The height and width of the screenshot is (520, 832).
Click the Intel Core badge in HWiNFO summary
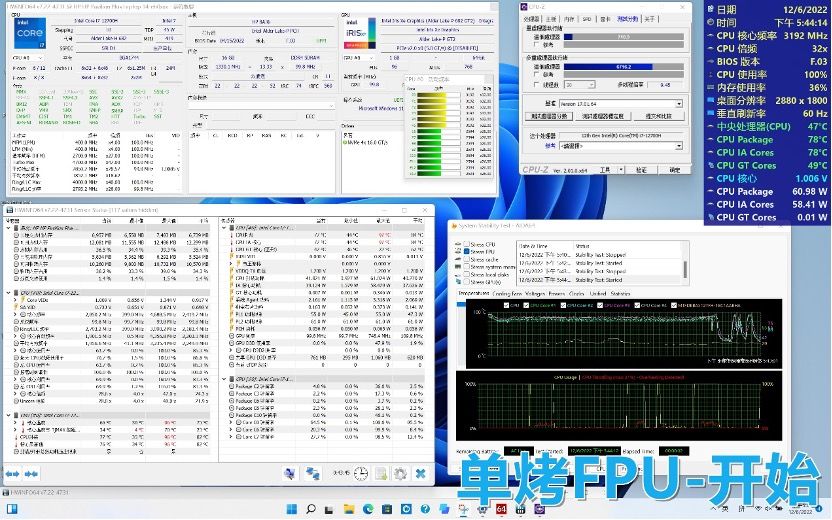[30, 33]
